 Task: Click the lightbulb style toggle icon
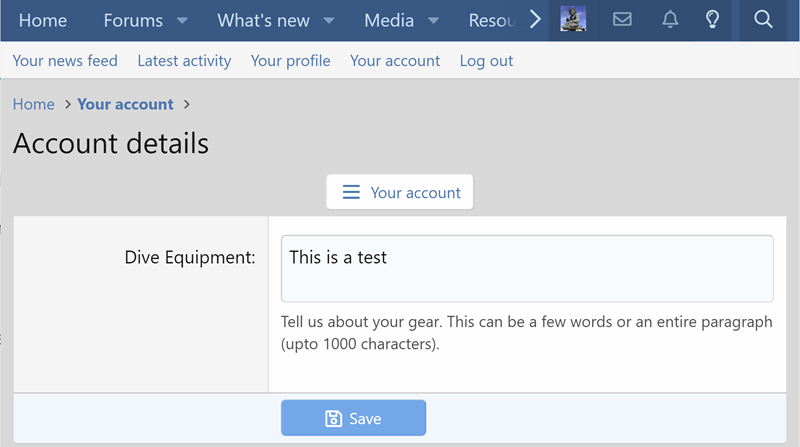[712, 20]
